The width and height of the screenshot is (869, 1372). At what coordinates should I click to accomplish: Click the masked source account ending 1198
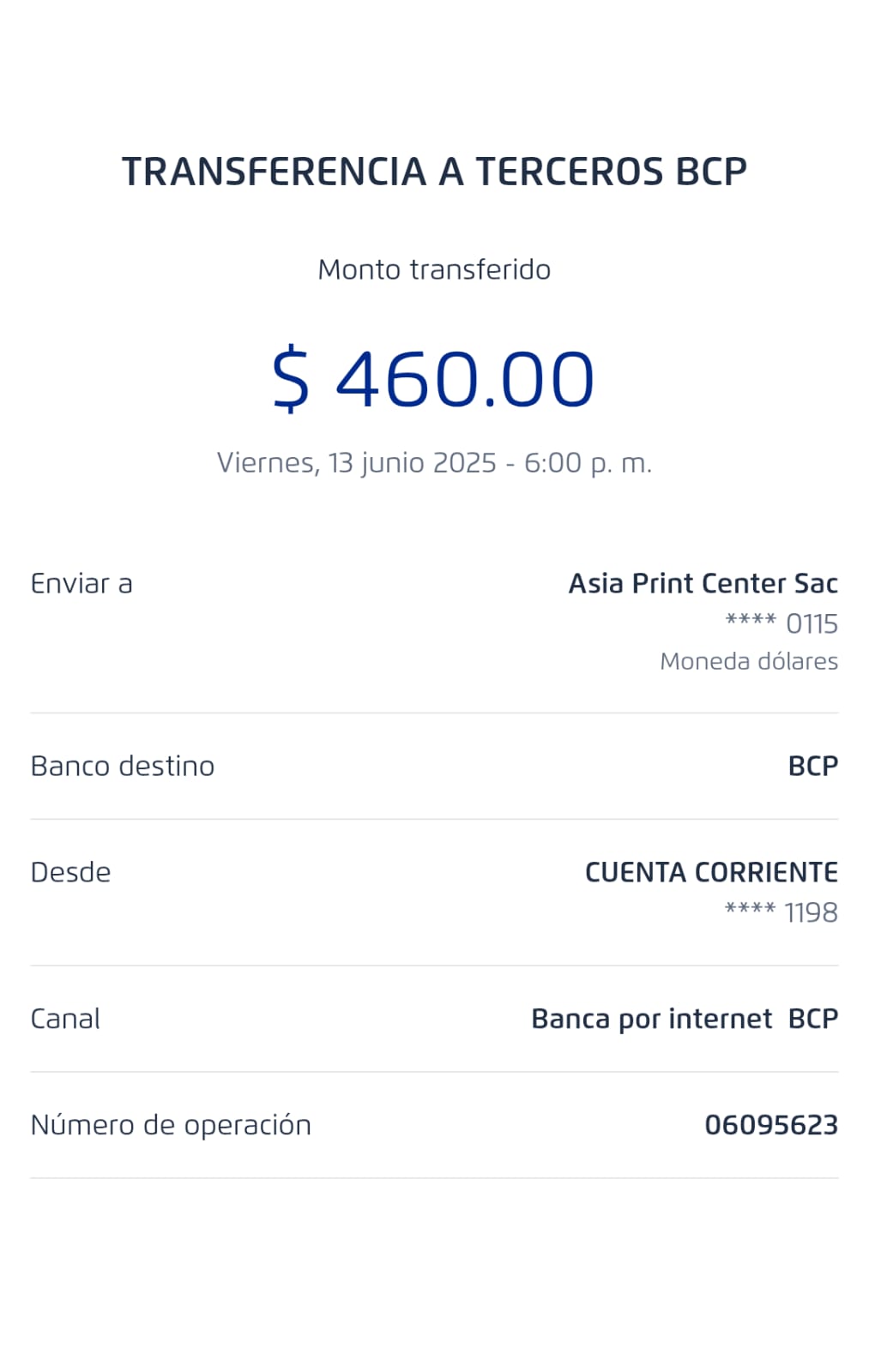pyautogui.click(x=781, y=912)
